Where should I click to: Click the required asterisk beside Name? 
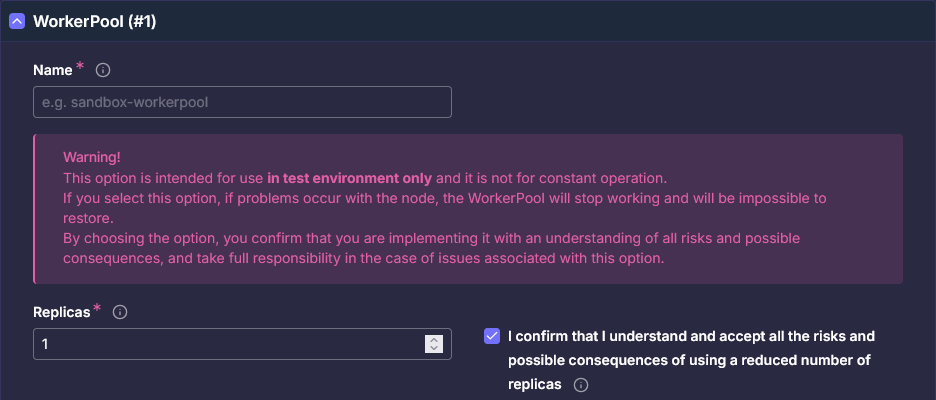80,69
